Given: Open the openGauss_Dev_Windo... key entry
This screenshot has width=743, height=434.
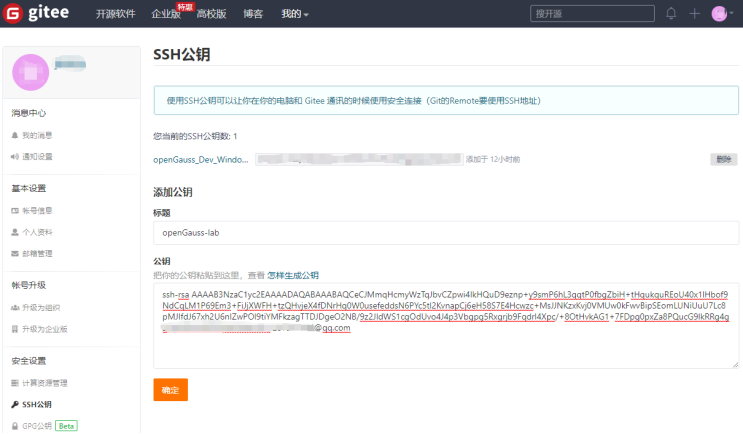Looking at the screenshot, I should pyautogui.click(x=200, y=160).
